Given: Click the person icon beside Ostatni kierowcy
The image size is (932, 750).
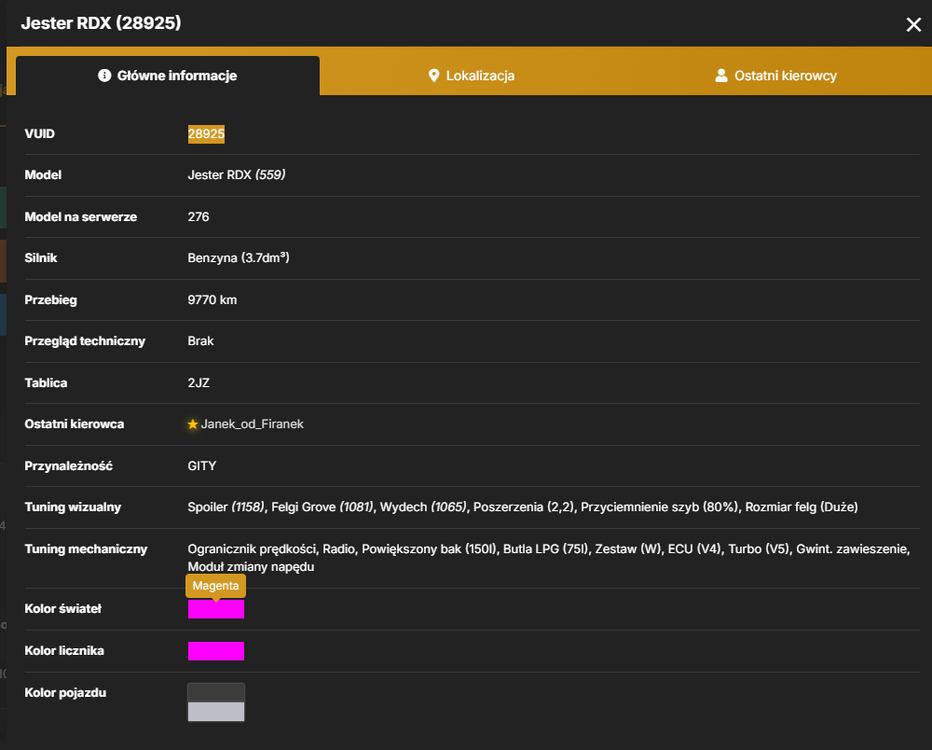Looking at the screenshot, I should [721, 75].
